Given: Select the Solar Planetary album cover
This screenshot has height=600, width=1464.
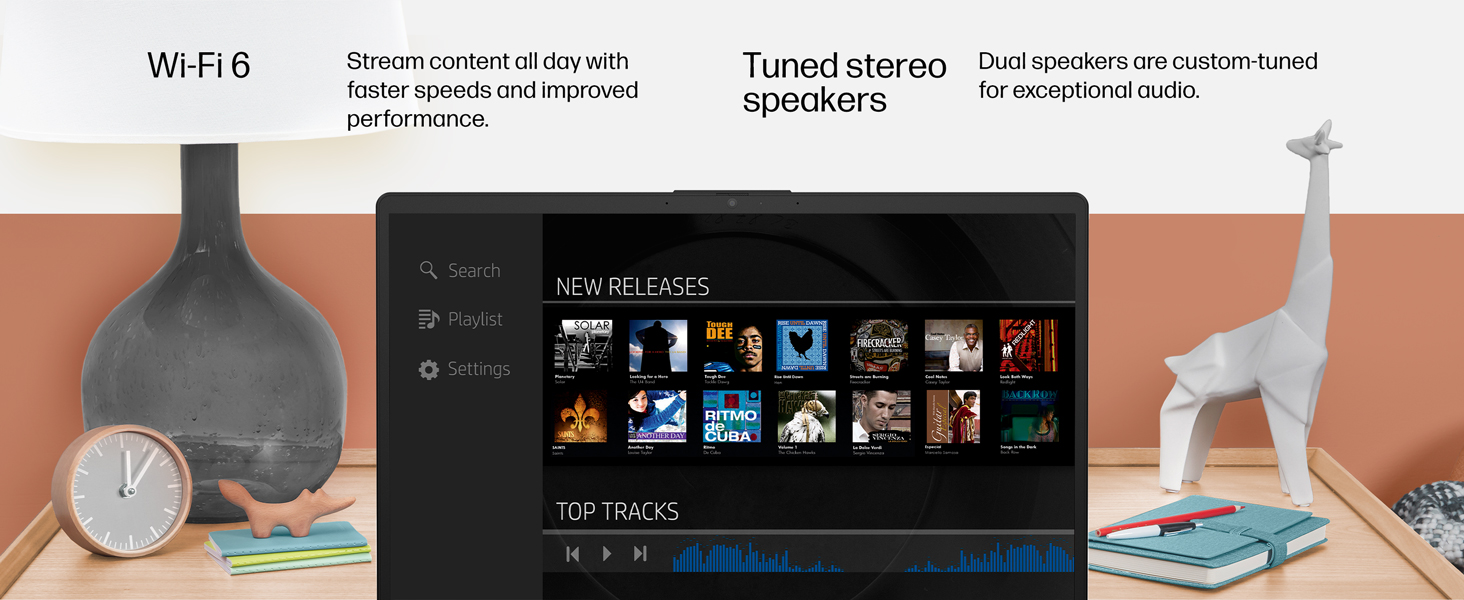Looking at the screenshot, I should tap(583, 346).
